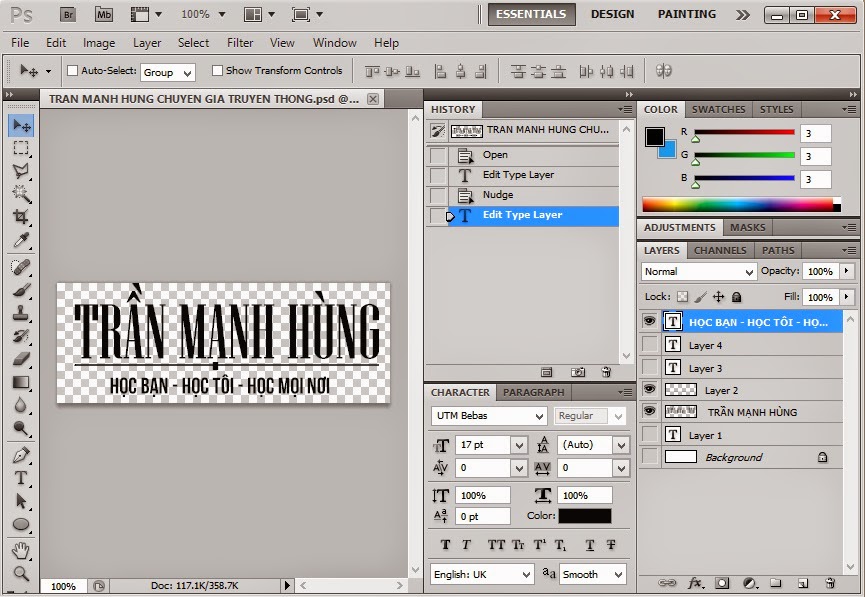The width and height of the screenshot is (865, 597).
Task: Open the Layer menu
Action: [x=147, y=42]
